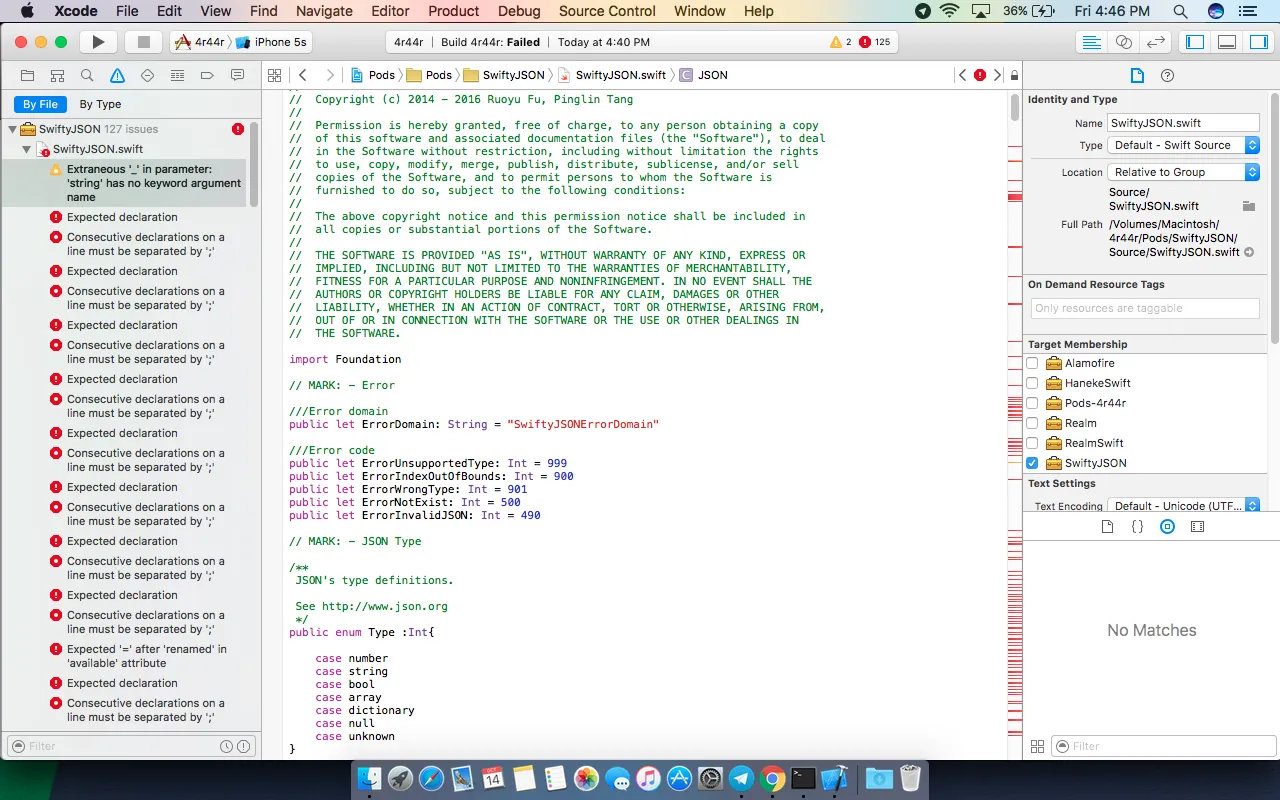Open the Text Encoding dropdown

(1183, 506)
